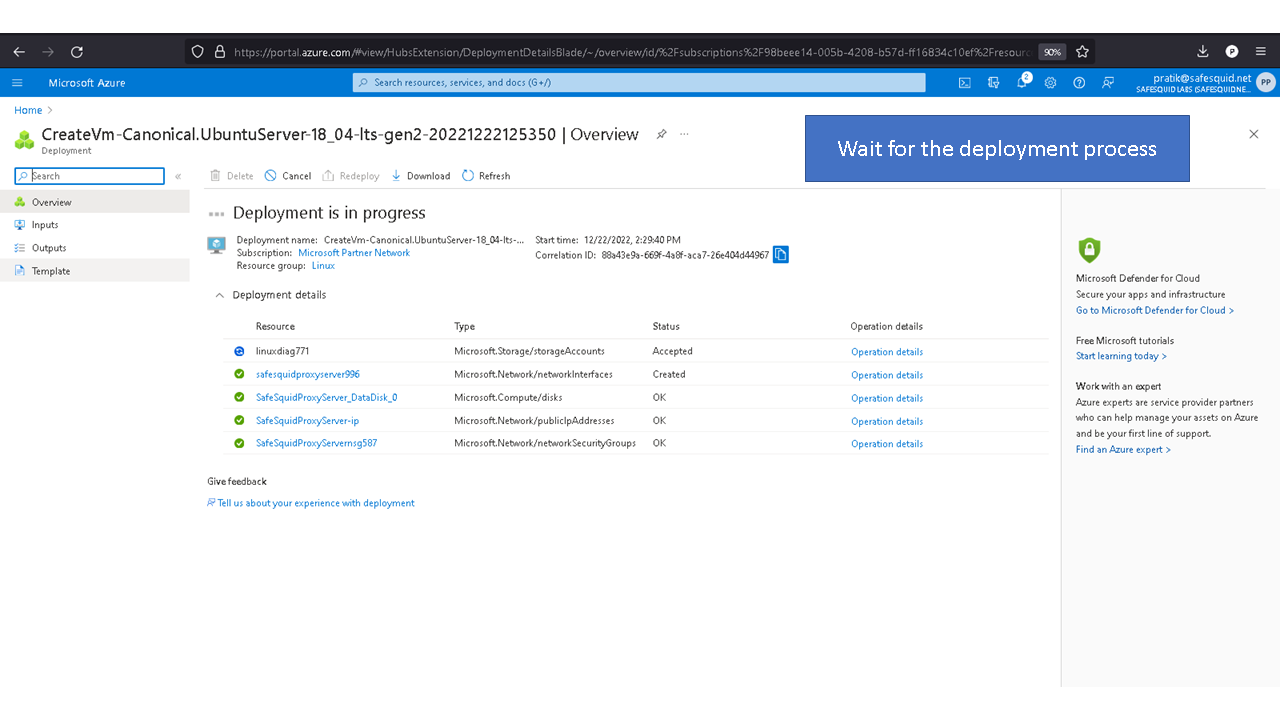Click the browser address bar URL

coord(632,52)
